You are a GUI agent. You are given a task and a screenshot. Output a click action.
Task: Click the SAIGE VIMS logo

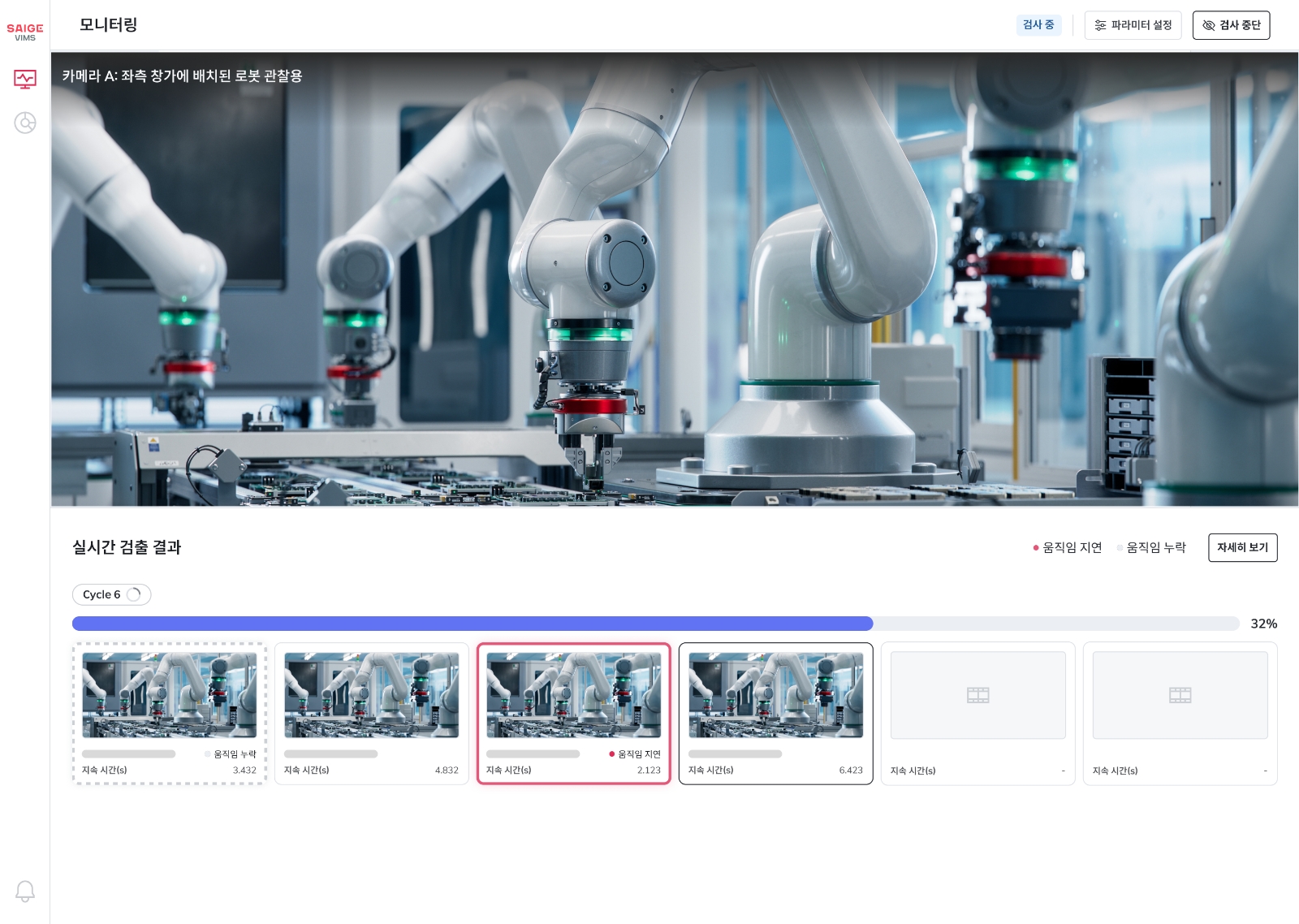(x=24, y=32)
